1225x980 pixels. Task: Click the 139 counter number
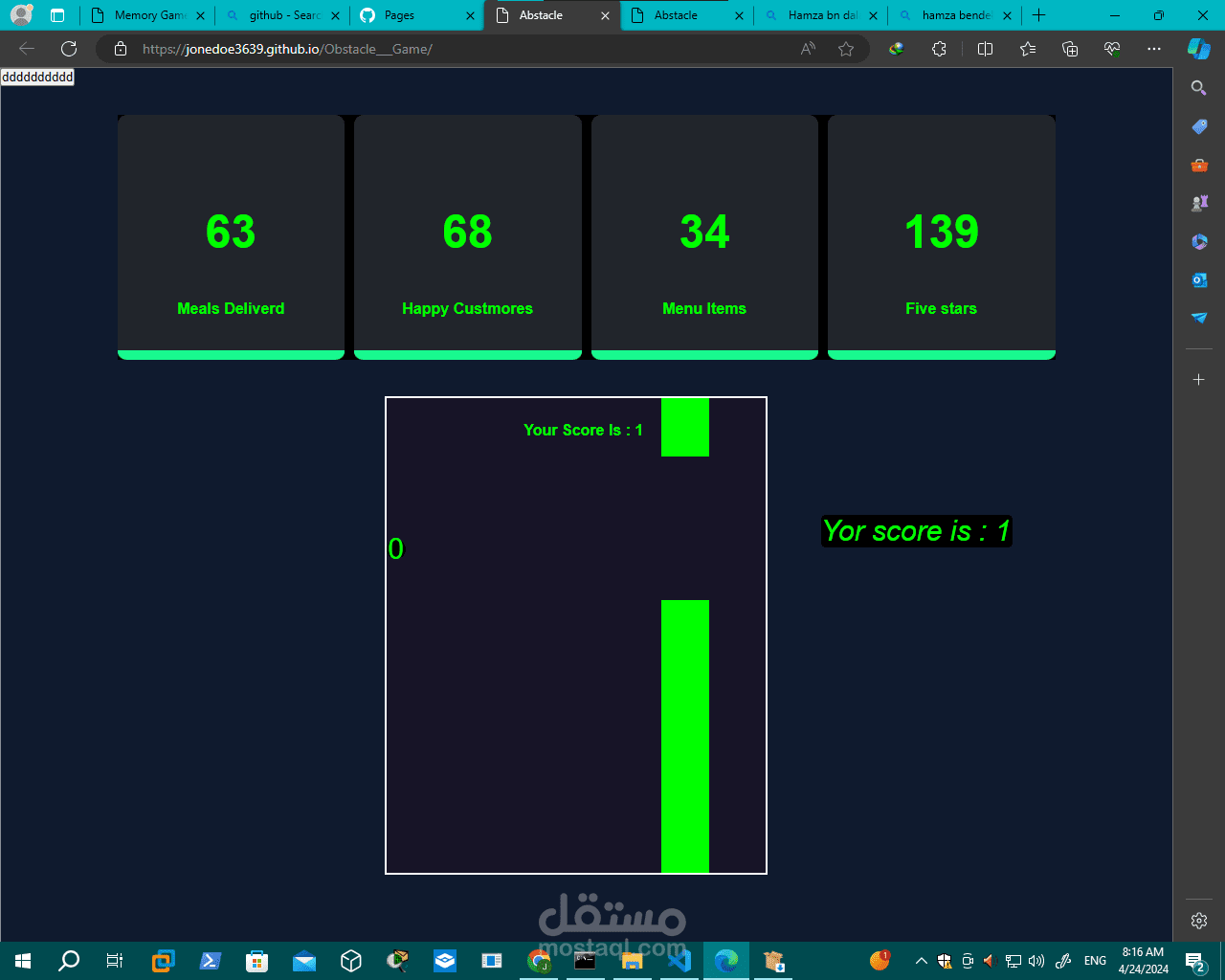pos(942,232)
